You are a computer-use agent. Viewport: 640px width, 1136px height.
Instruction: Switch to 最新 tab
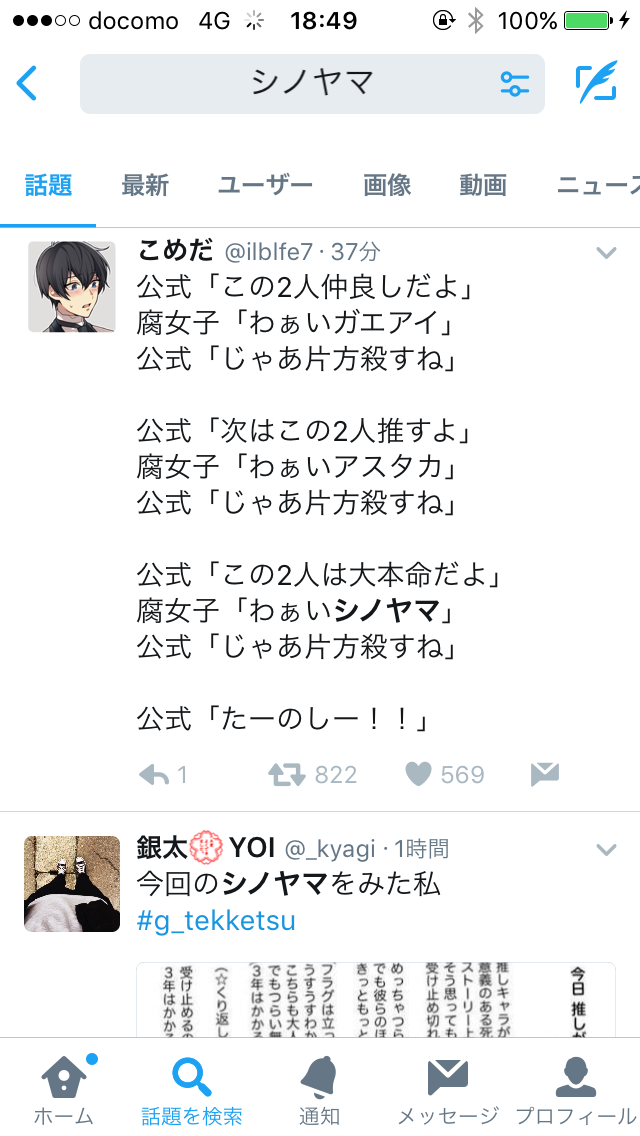pyautogui.click(x=145, y=185)
